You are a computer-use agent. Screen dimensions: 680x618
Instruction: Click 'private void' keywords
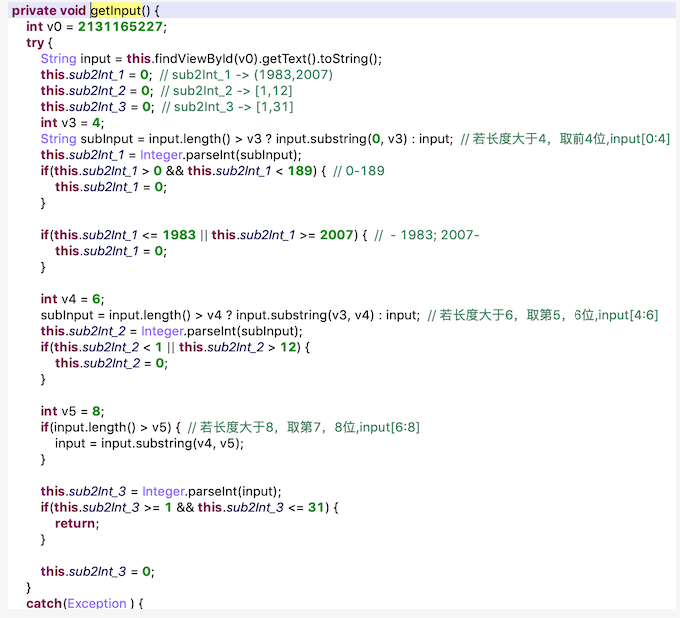49,10
